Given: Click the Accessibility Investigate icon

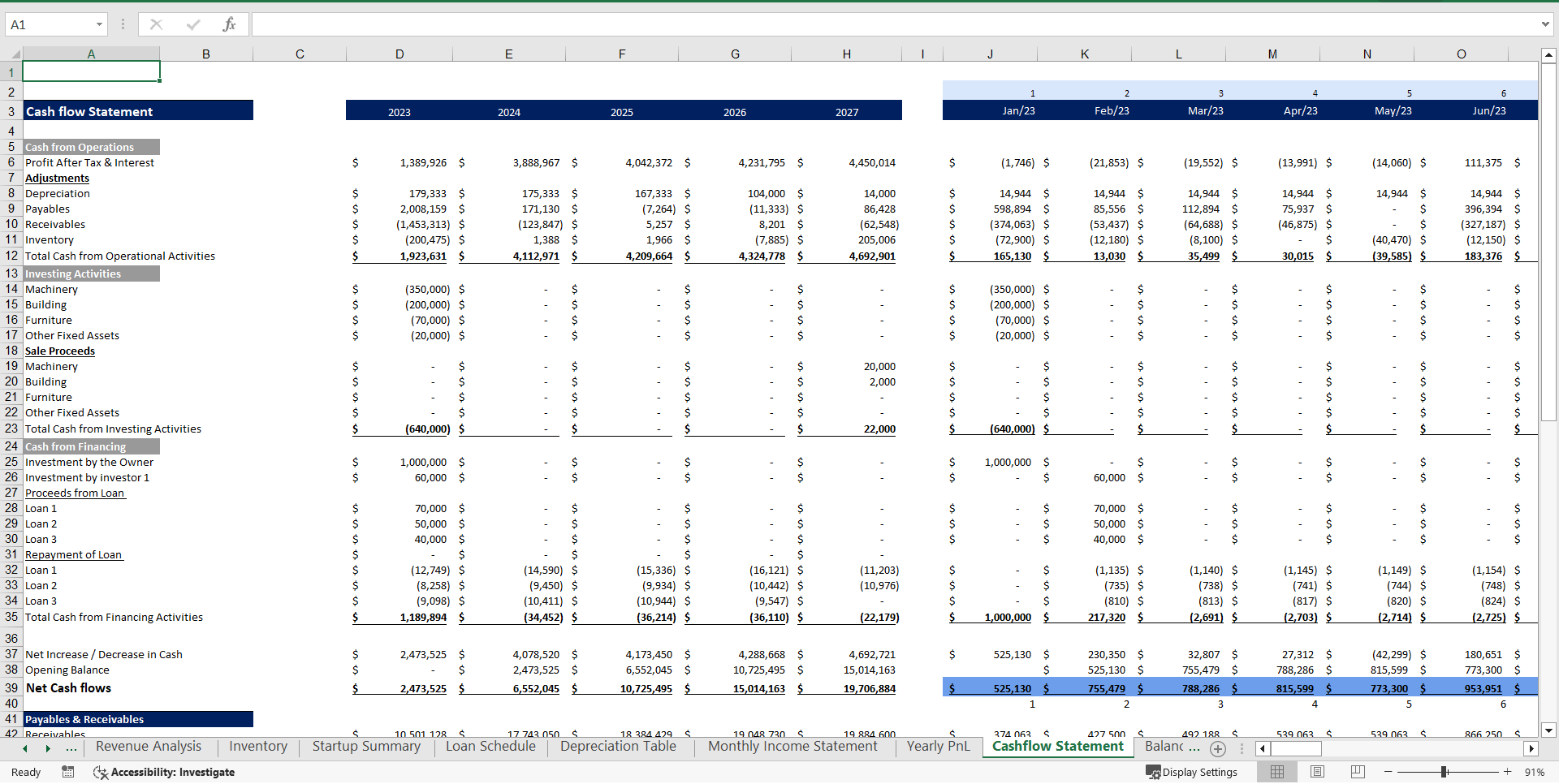Looking at the screenshot, I should click(x=100, y=772).
